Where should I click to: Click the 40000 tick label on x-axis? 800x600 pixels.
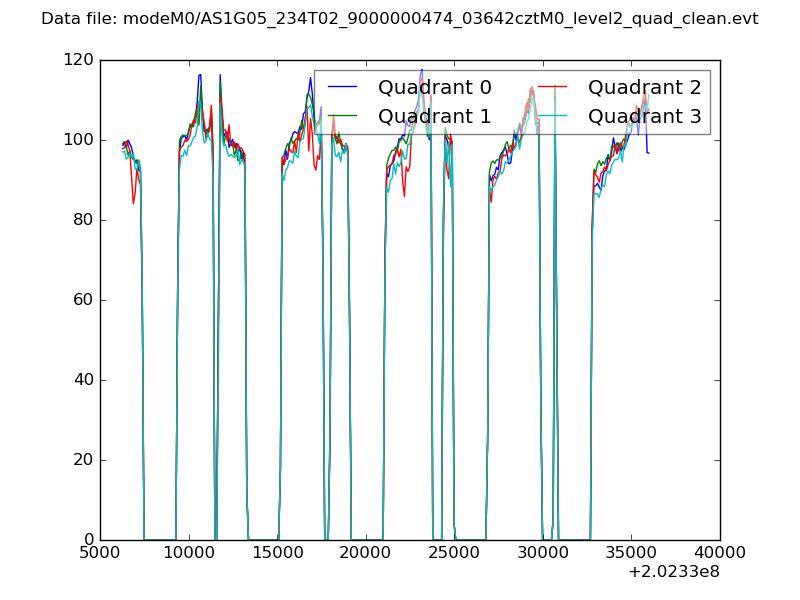pos(720,552)
